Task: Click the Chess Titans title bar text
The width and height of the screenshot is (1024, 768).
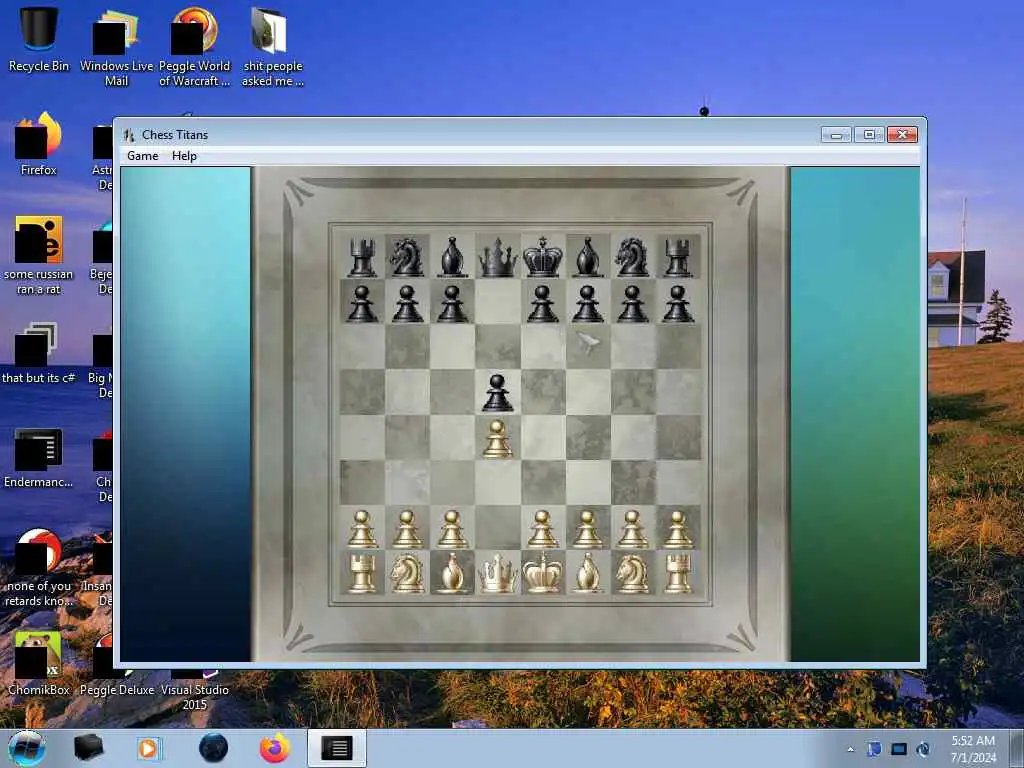Action: (x=175, y=135)
